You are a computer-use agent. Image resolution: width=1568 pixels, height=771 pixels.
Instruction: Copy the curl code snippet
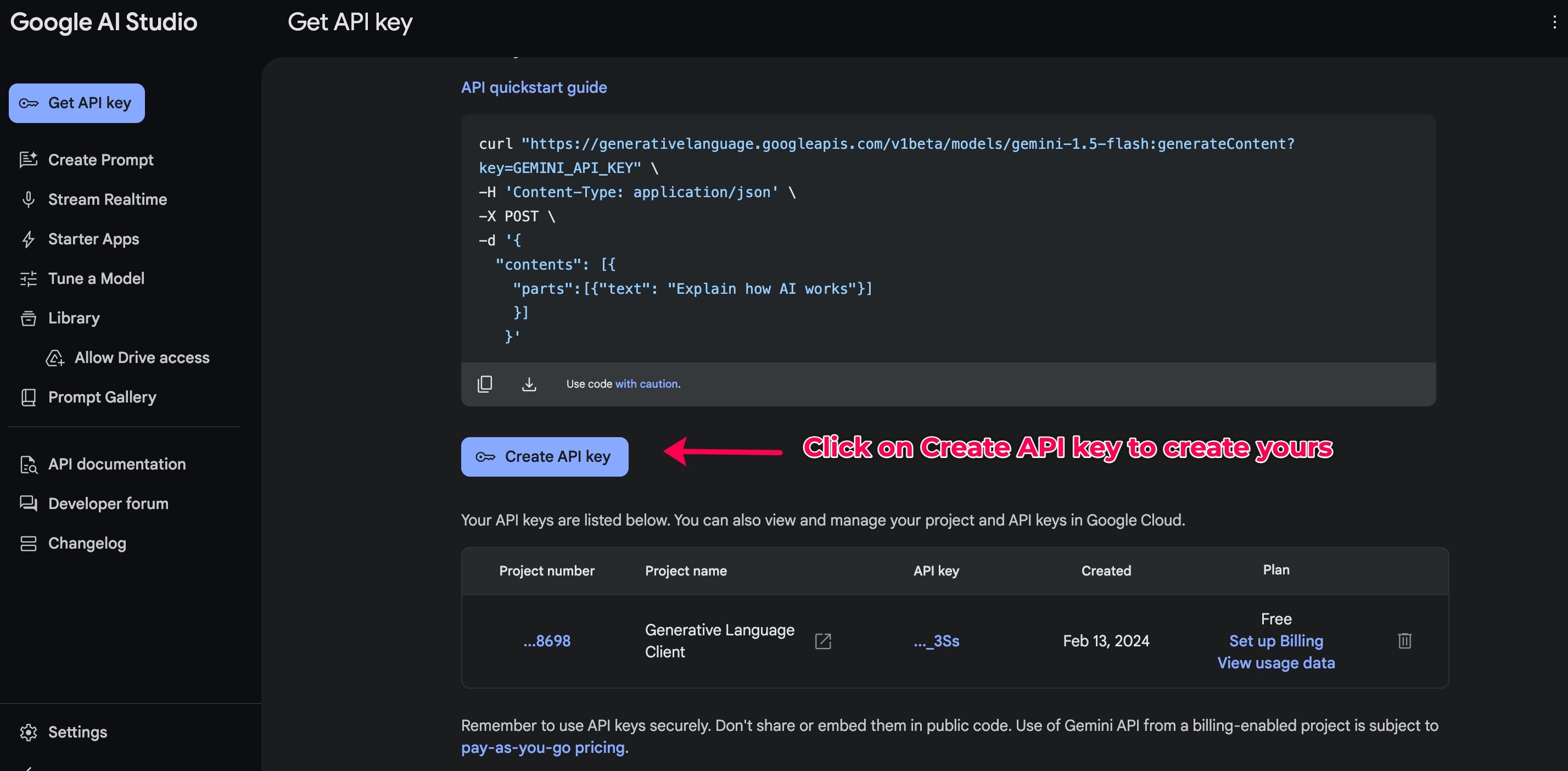(x=485, y=384)
